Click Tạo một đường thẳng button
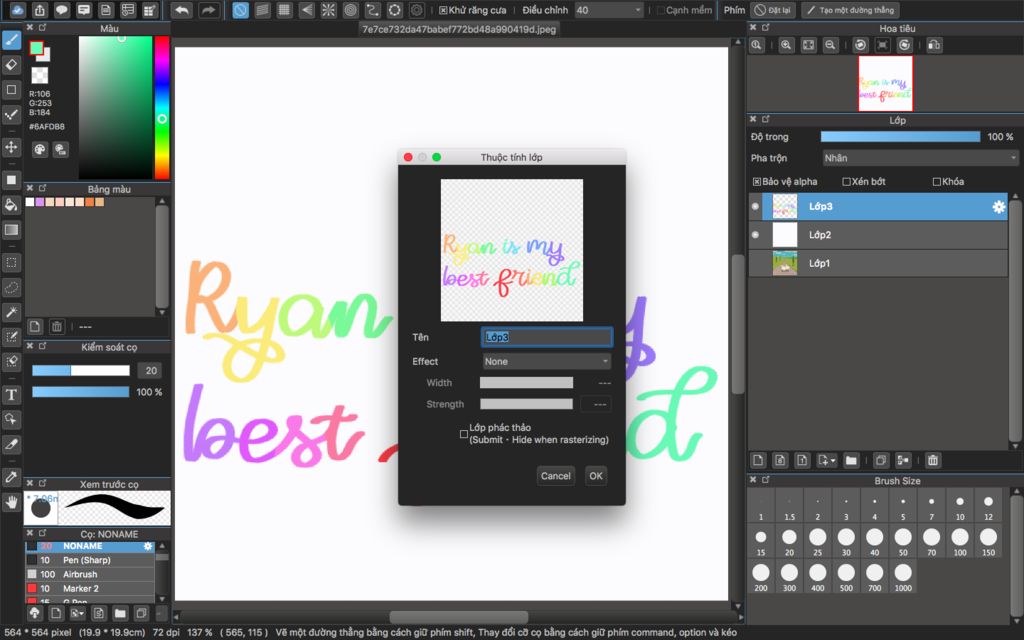 coord(850,10)
